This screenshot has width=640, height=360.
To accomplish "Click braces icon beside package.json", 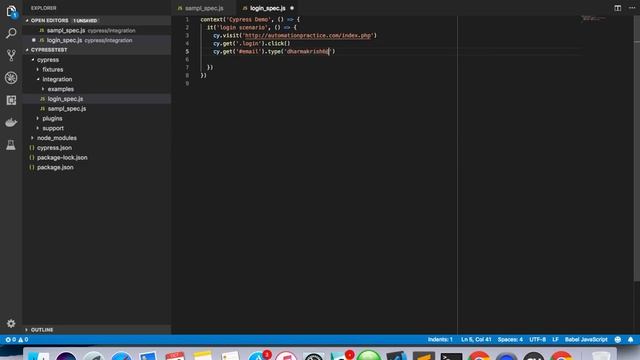I will (x=32, y=167).
